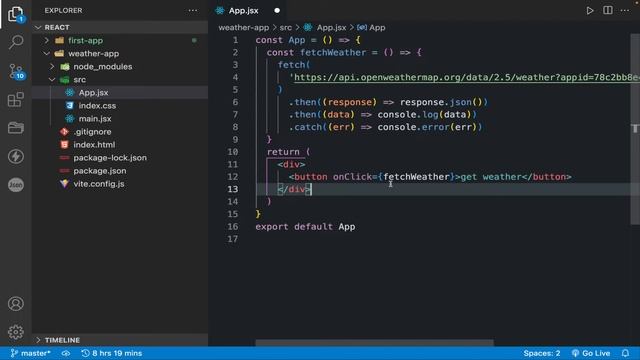Run the code with the play icon
This screenshot has height=360, width=640.
pos(590,11)
